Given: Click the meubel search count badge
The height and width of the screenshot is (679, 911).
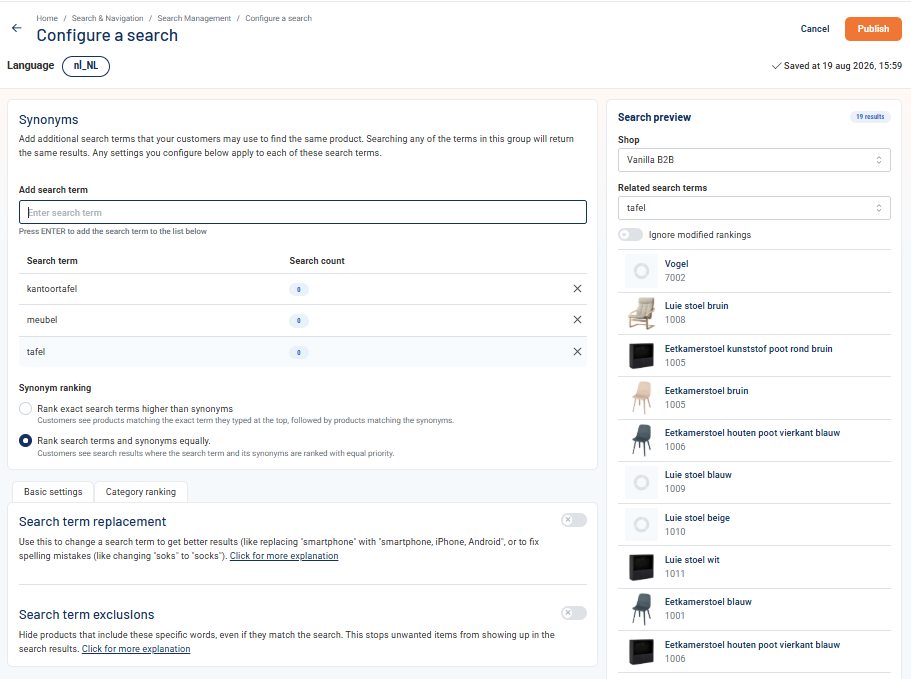Looking at the screenshot, I should coord(299,321).
